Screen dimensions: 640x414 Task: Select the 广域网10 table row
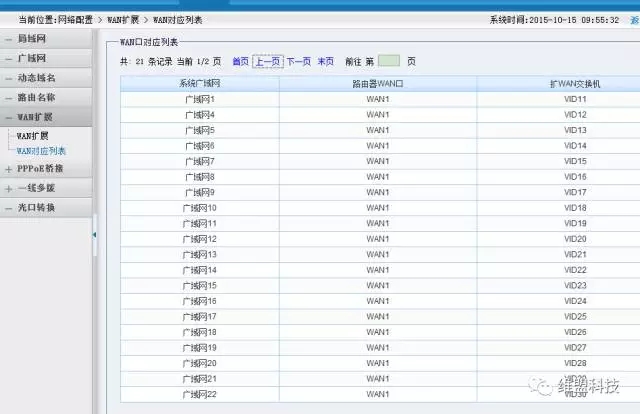[199, 208]
